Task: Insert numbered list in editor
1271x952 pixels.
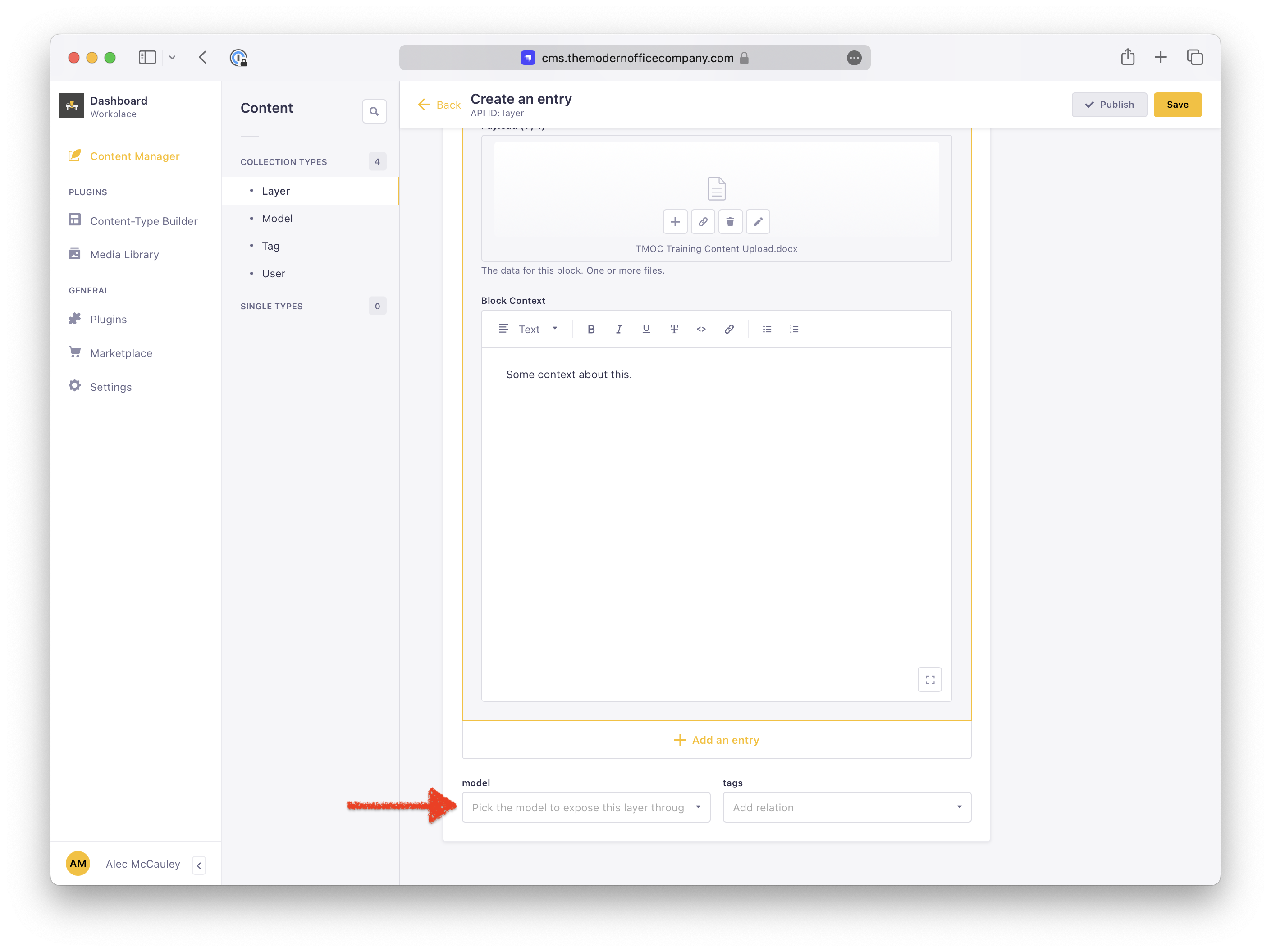Action: [x=794, y=329]
